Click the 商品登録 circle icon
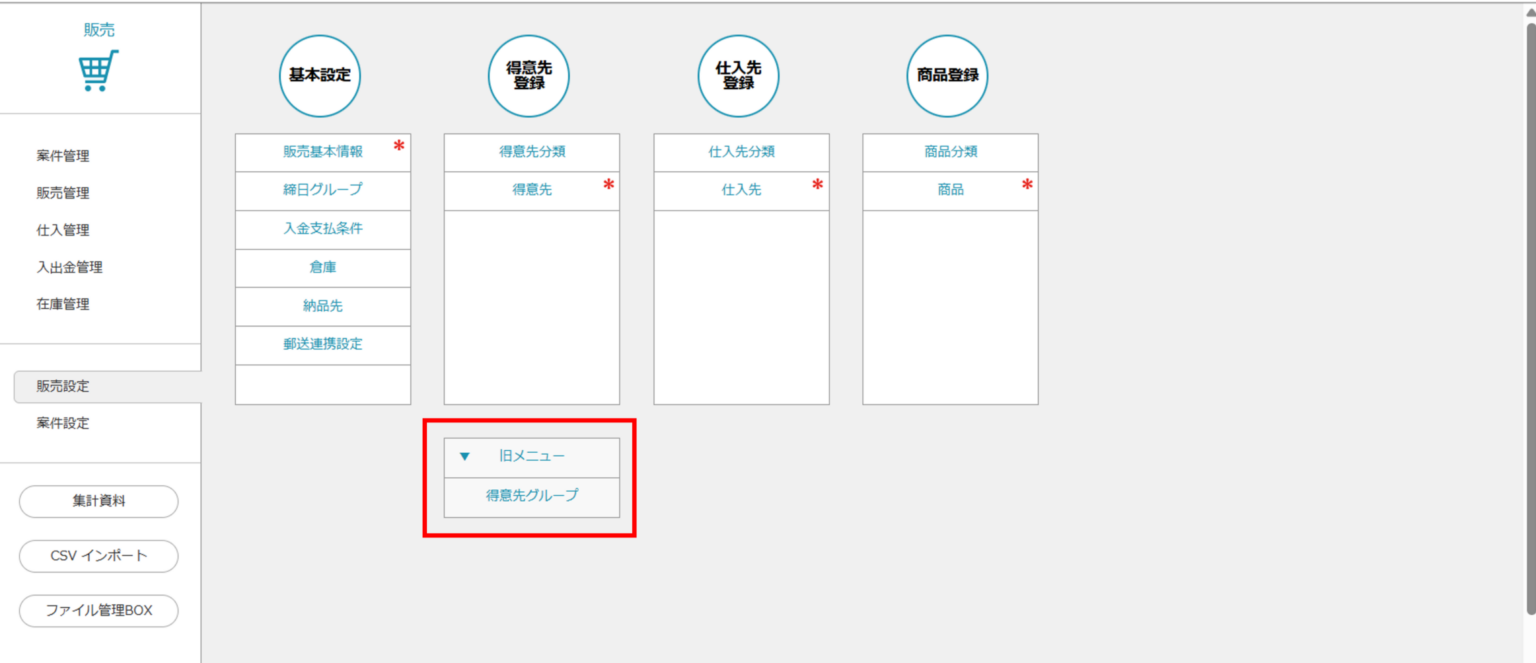Screen dimensions: 1536x663 coord(947,76)
